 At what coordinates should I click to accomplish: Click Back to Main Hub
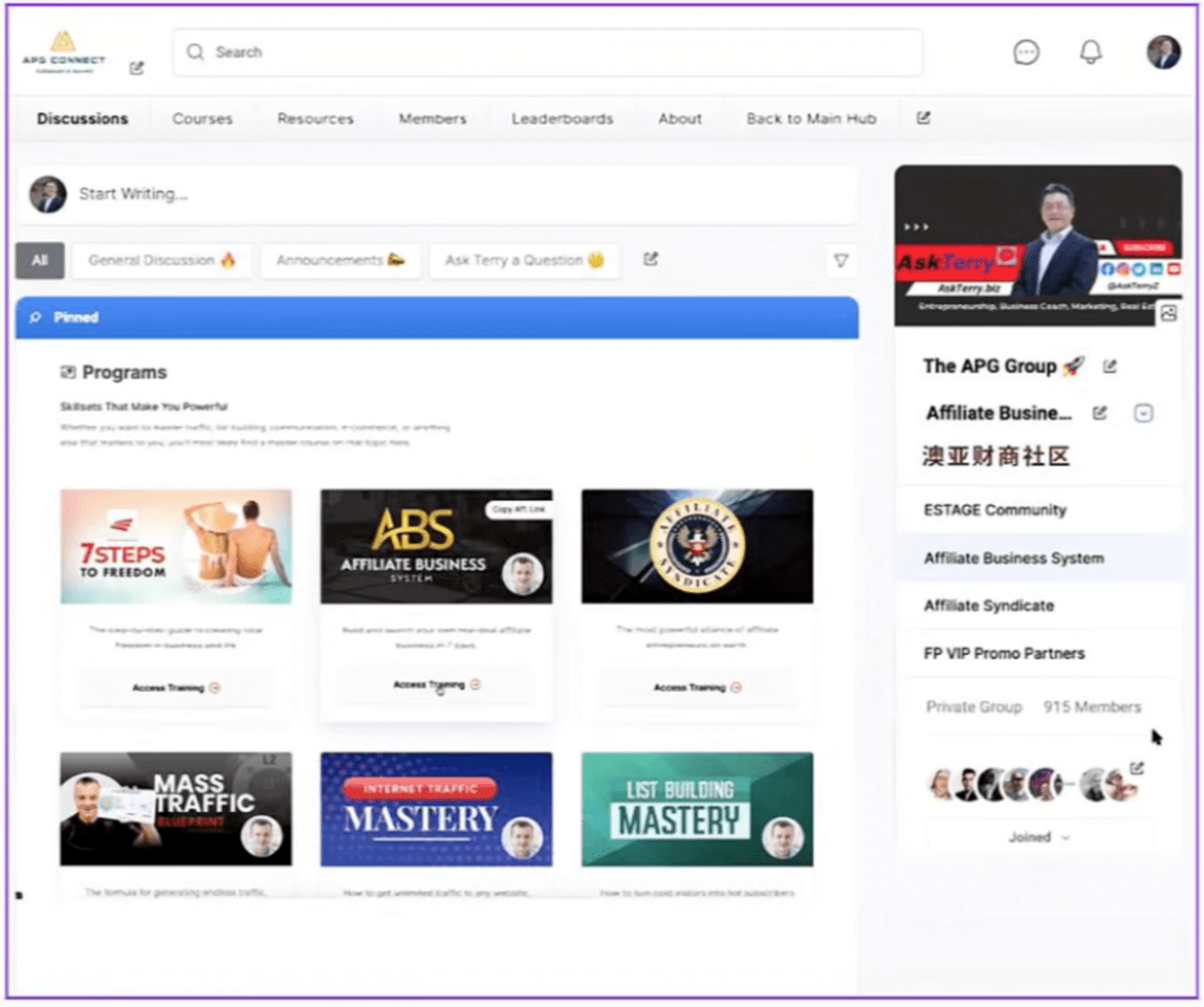pos(811,119)
